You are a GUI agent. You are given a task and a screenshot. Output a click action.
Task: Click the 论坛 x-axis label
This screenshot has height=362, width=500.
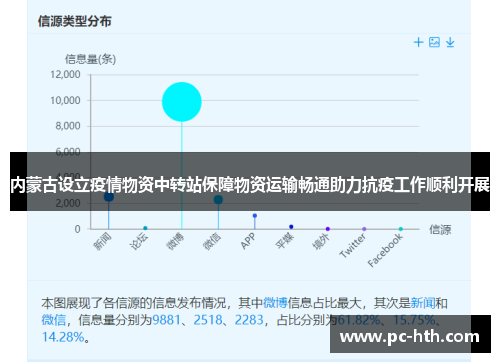click(x=139, y=241)
